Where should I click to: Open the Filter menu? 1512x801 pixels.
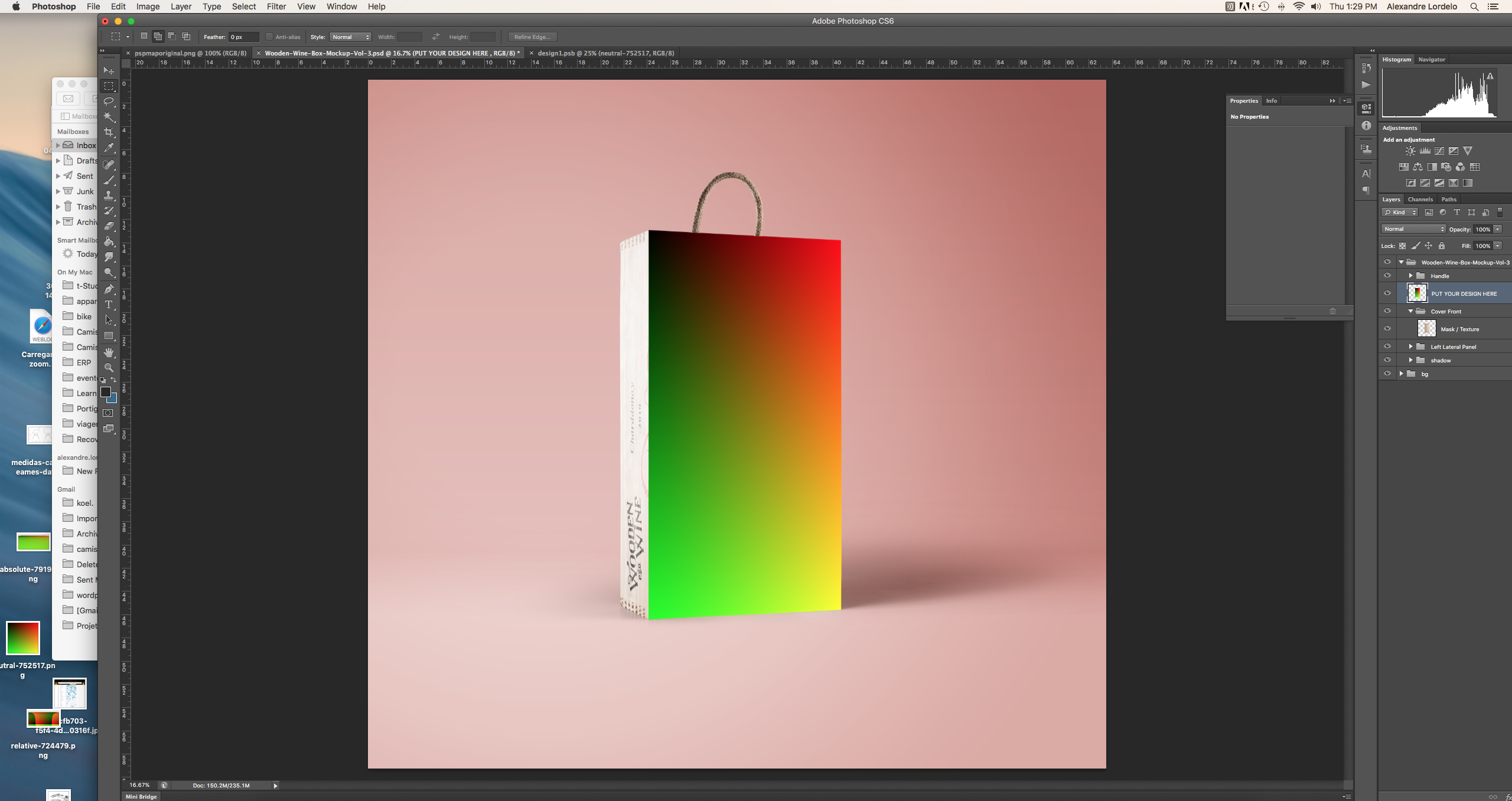click(276, 6)
